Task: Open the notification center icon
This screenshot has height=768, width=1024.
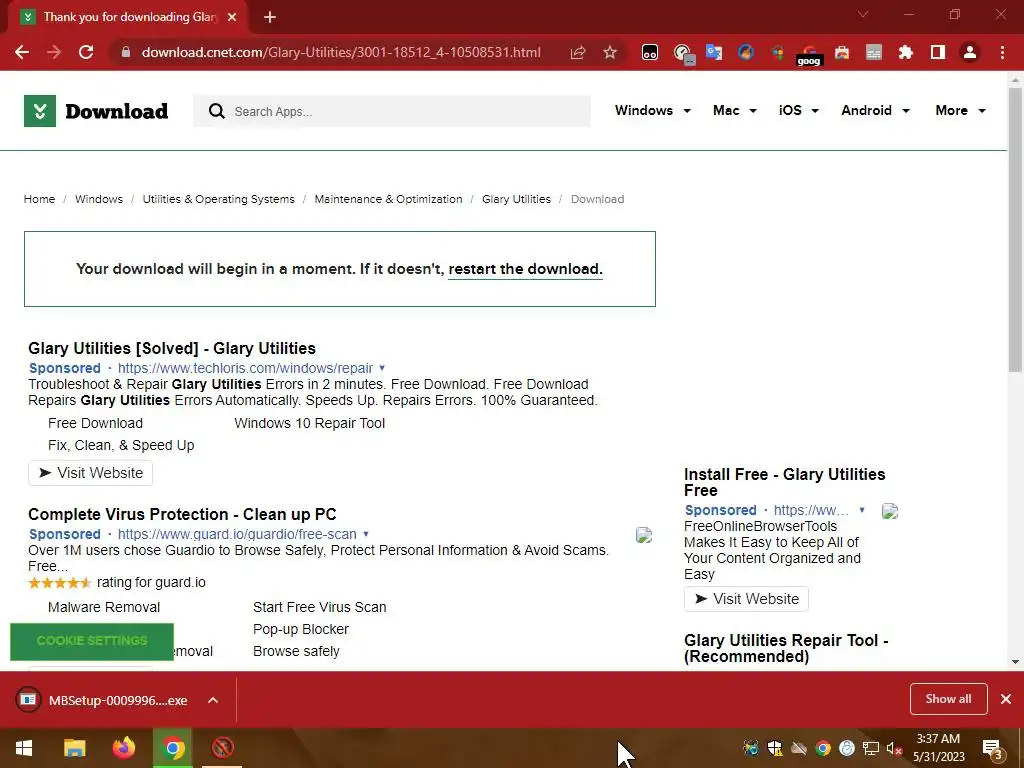Action: (992, 748)
